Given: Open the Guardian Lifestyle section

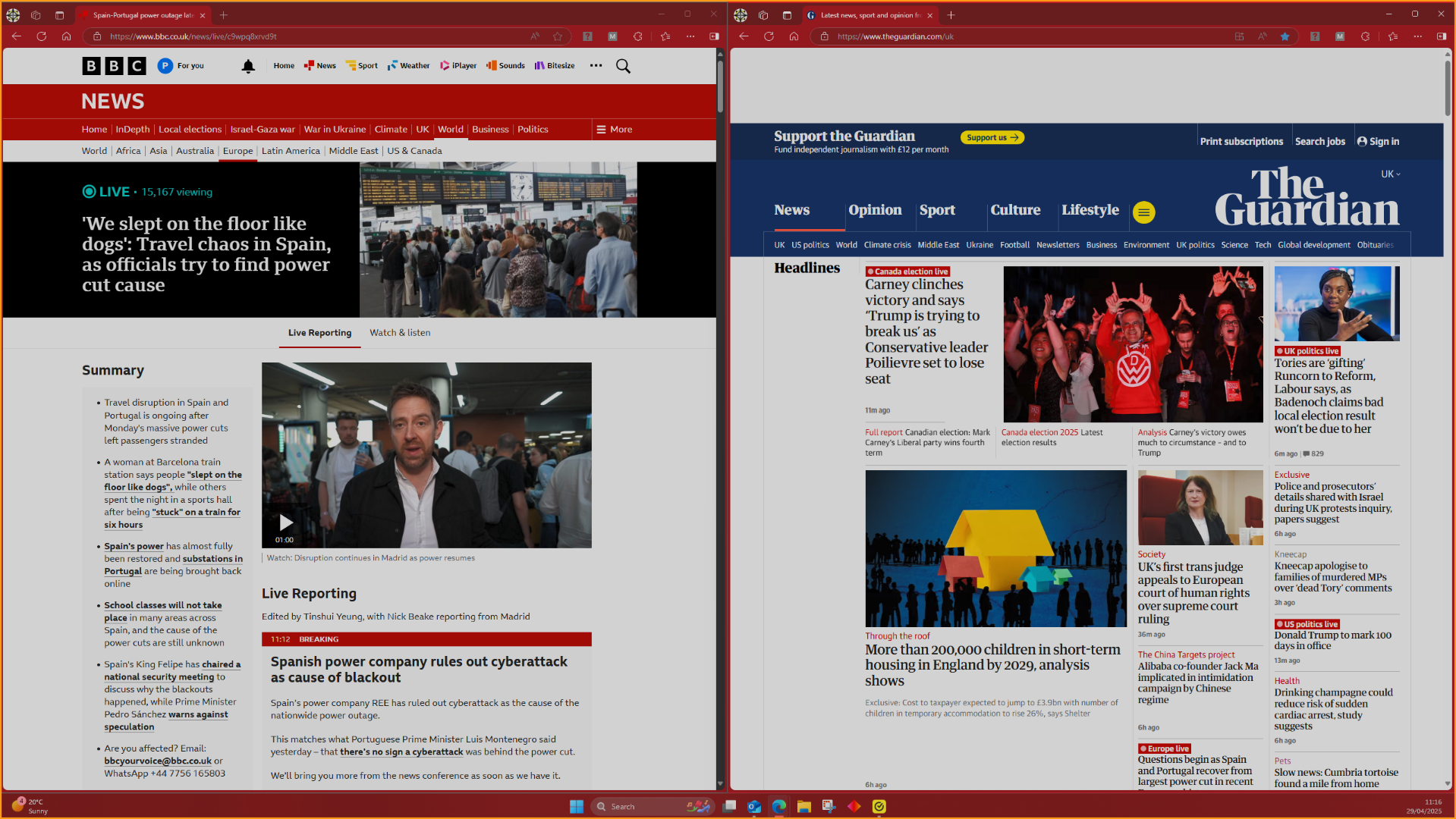Looking at the screenshot, I should click(x=1090, y=210).
